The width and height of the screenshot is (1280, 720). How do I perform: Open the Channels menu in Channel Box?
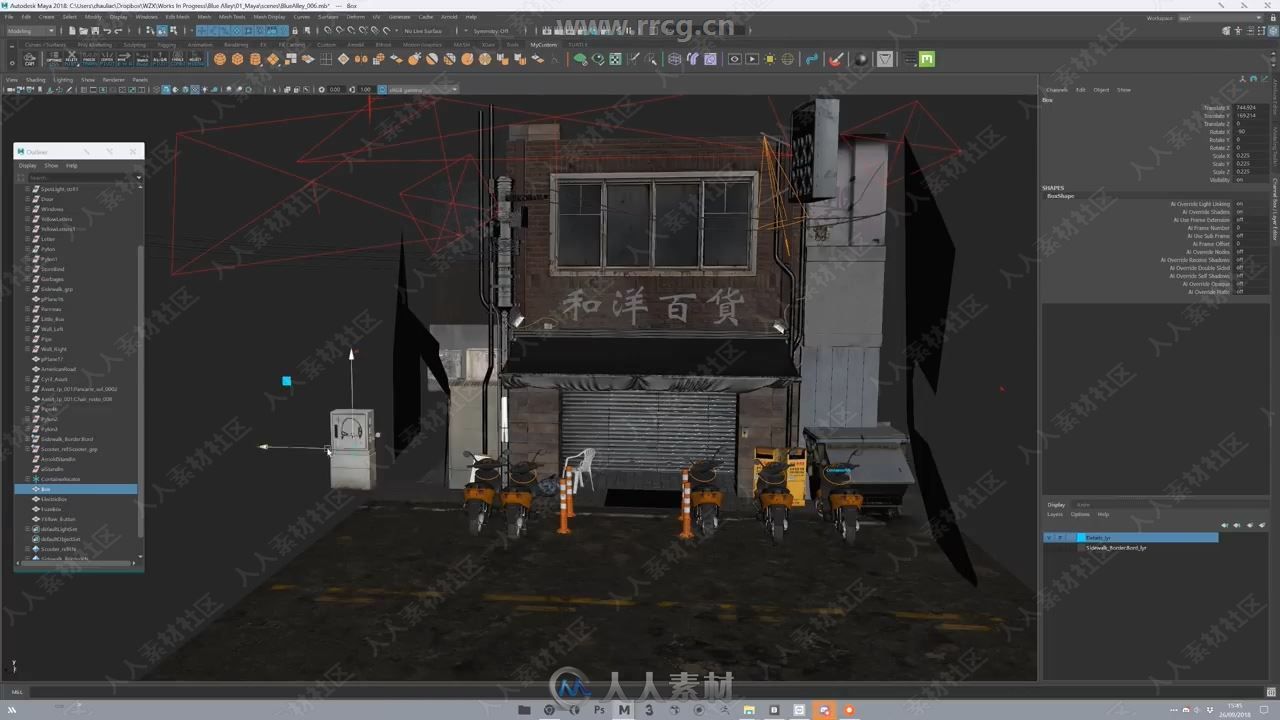click(x=1057, y=90)
